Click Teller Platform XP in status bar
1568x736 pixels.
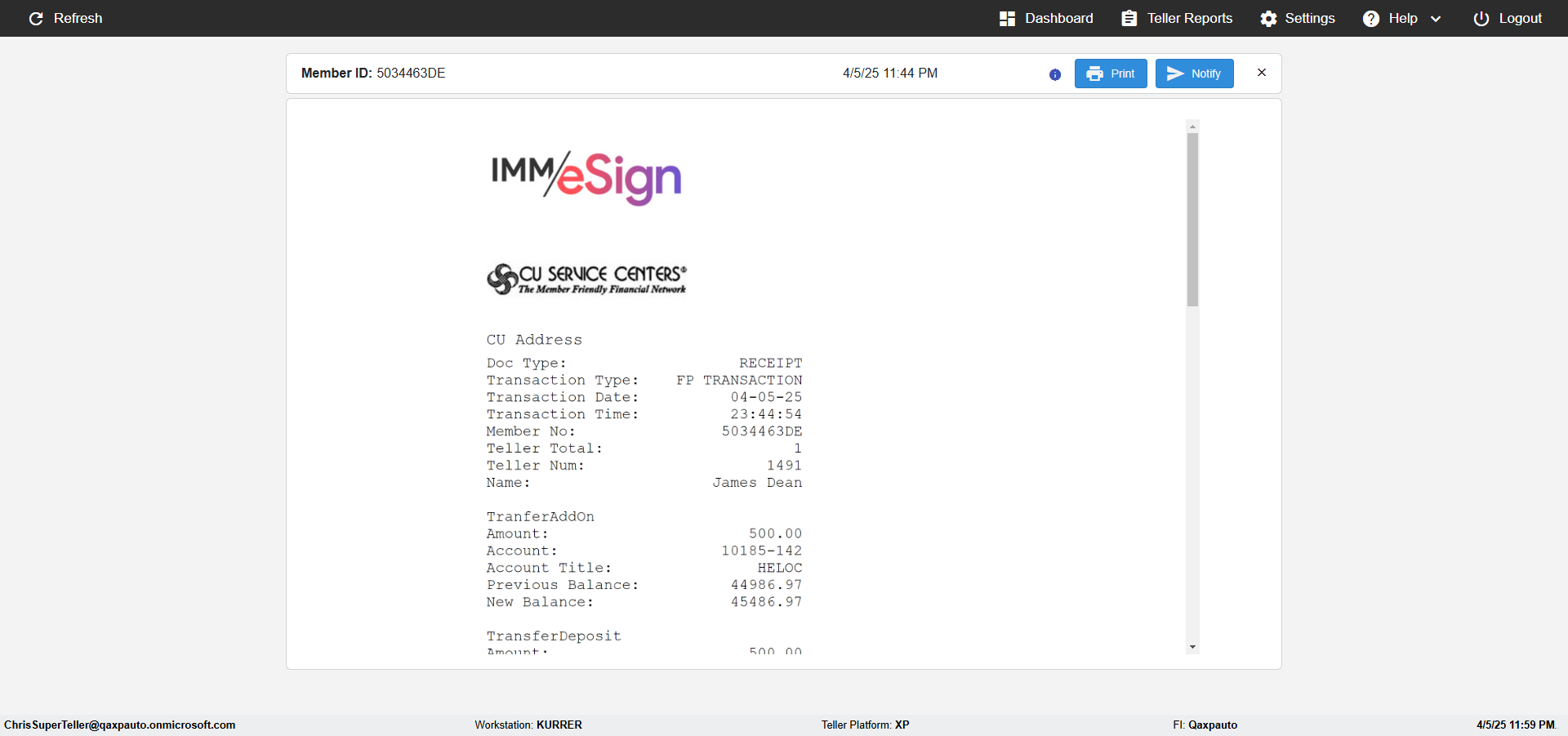pos(866,725)
